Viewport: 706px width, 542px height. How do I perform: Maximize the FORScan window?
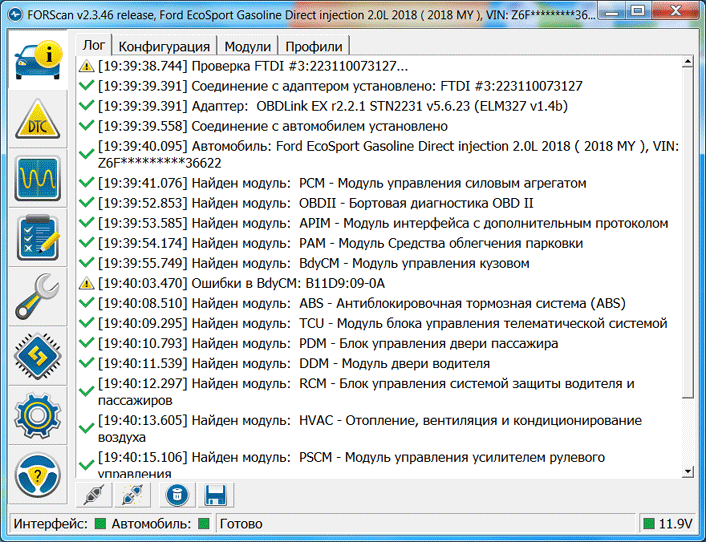coord(637,12)
